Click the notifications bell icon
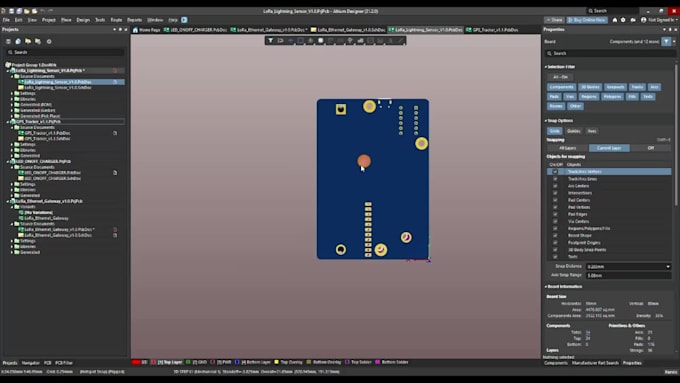 (615, 20)
